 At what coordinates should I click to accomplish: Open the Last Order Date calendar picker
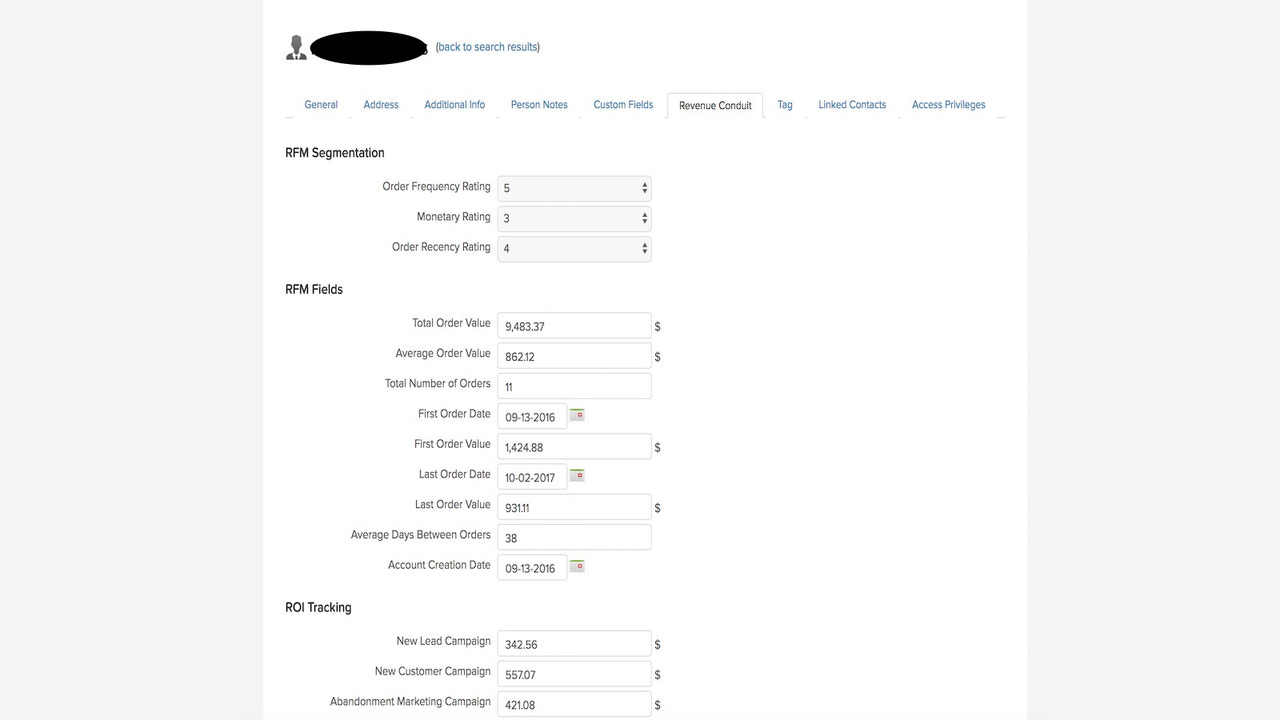pyautogui.click(x=577, y=475)
